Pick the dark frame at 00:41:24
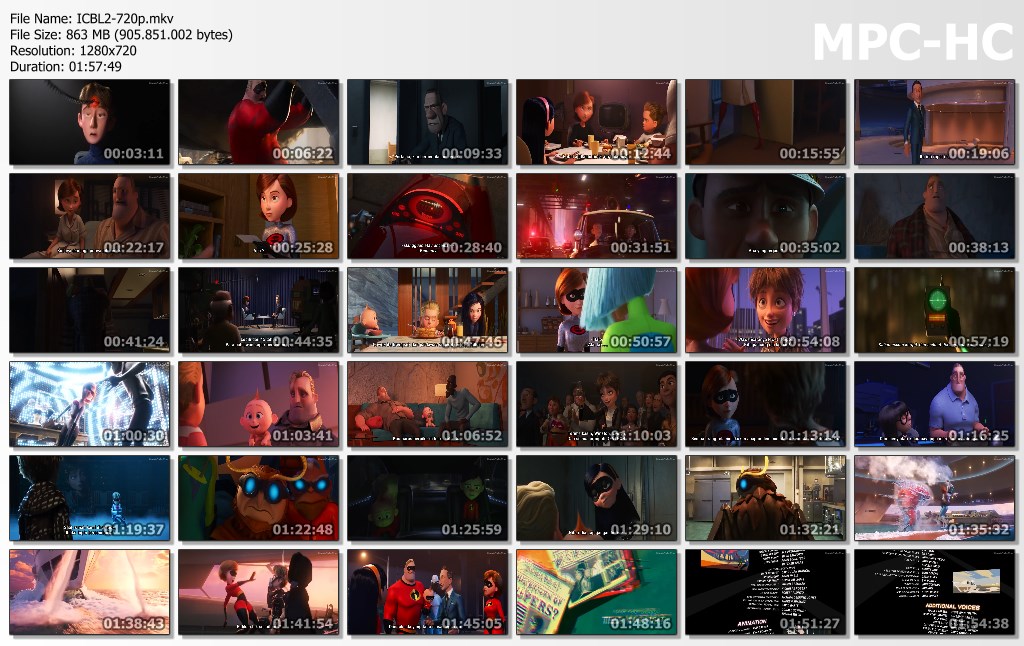The image size is (1024, 646). [x=89, y=310]
